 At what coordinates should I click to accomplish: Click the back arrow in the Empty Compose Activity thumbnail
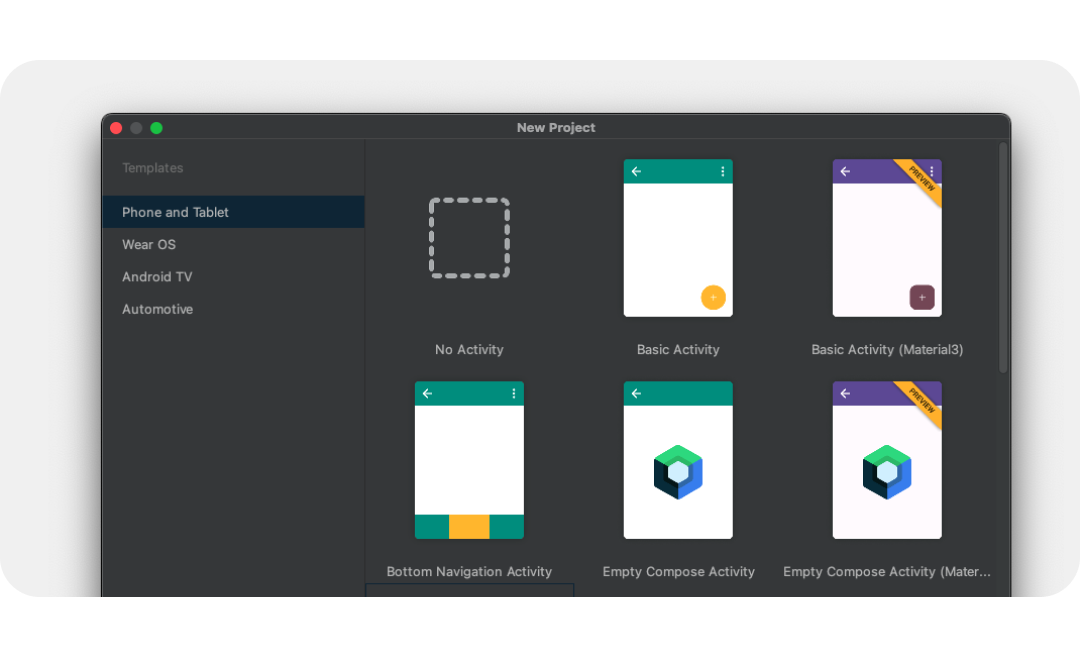[636, 394]
